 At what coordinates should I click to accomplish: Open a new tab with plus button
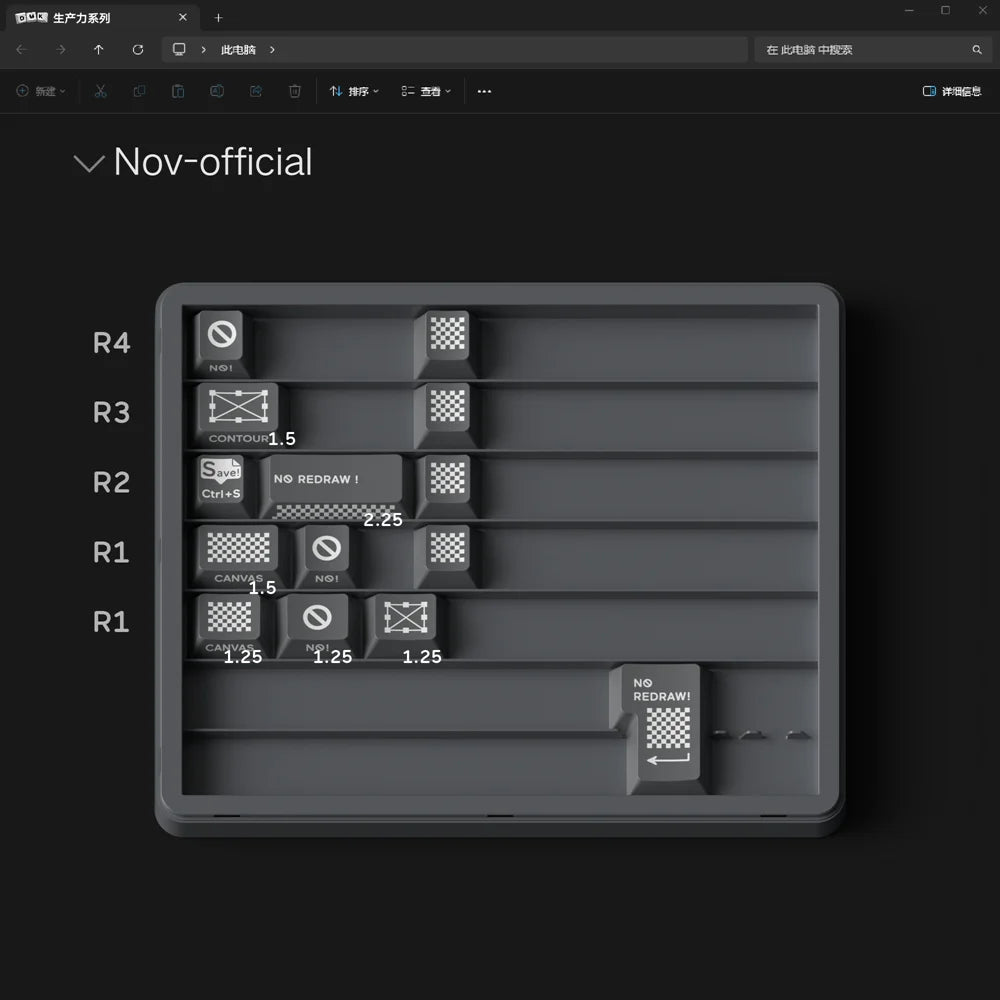pyautogui.click(x=218, y=18)
